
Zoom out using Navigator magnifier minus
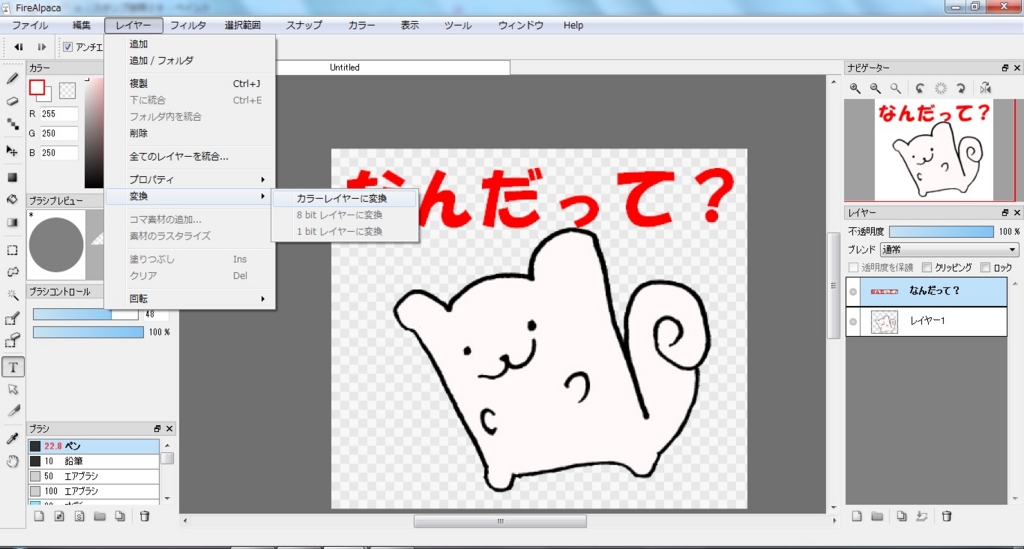(875, 88)
